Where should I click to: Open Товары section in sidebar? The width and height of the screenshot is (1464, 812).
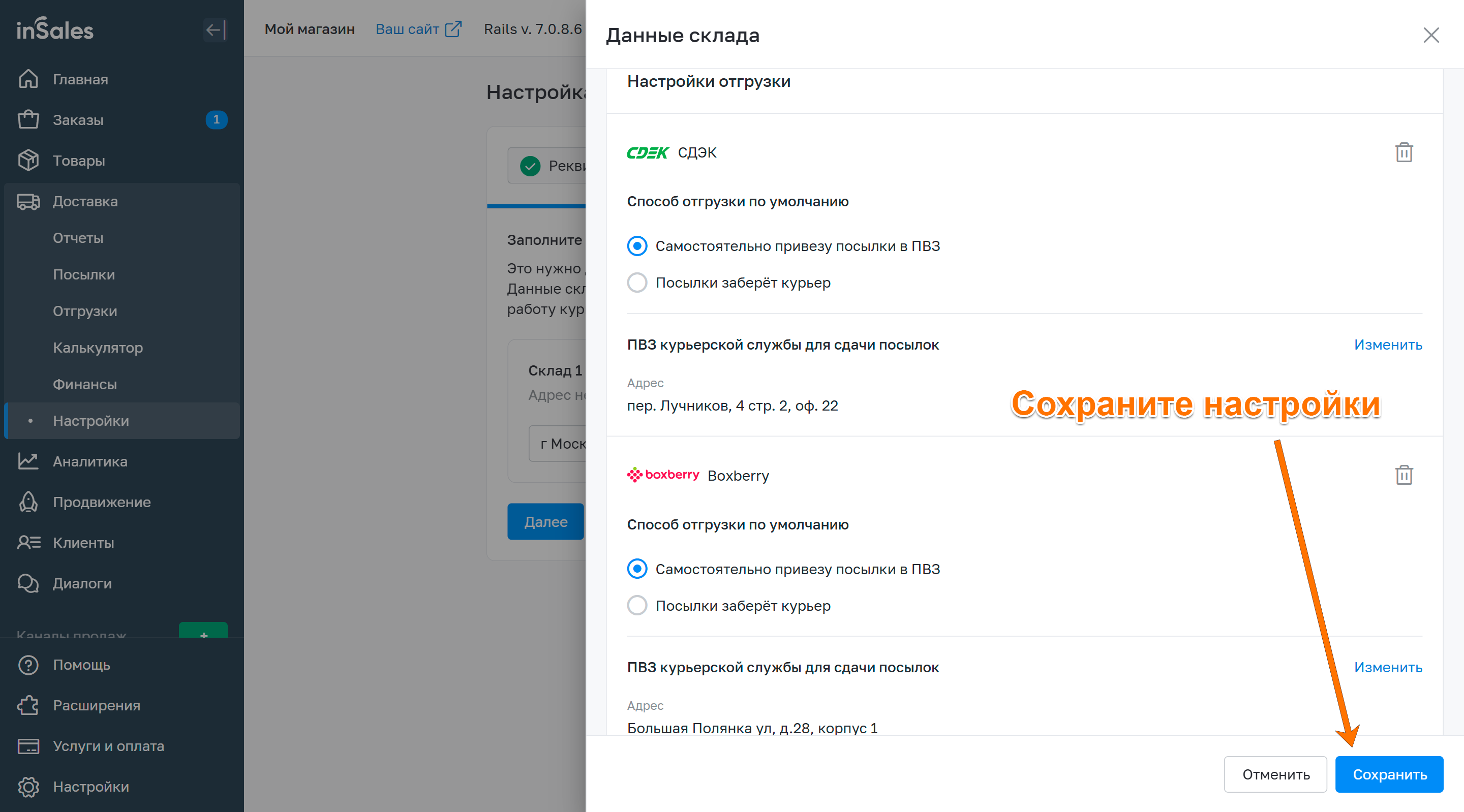(x=78, y=161)
